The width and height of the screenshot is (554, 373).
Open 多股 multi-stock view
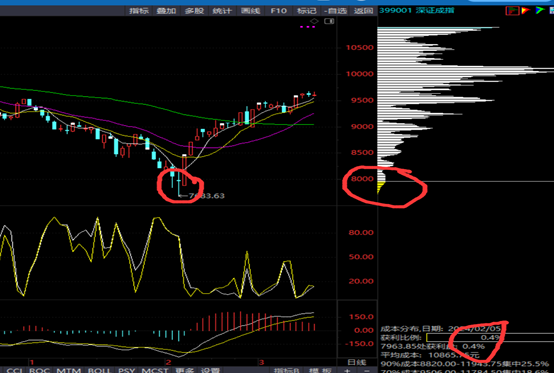(194, 11)
